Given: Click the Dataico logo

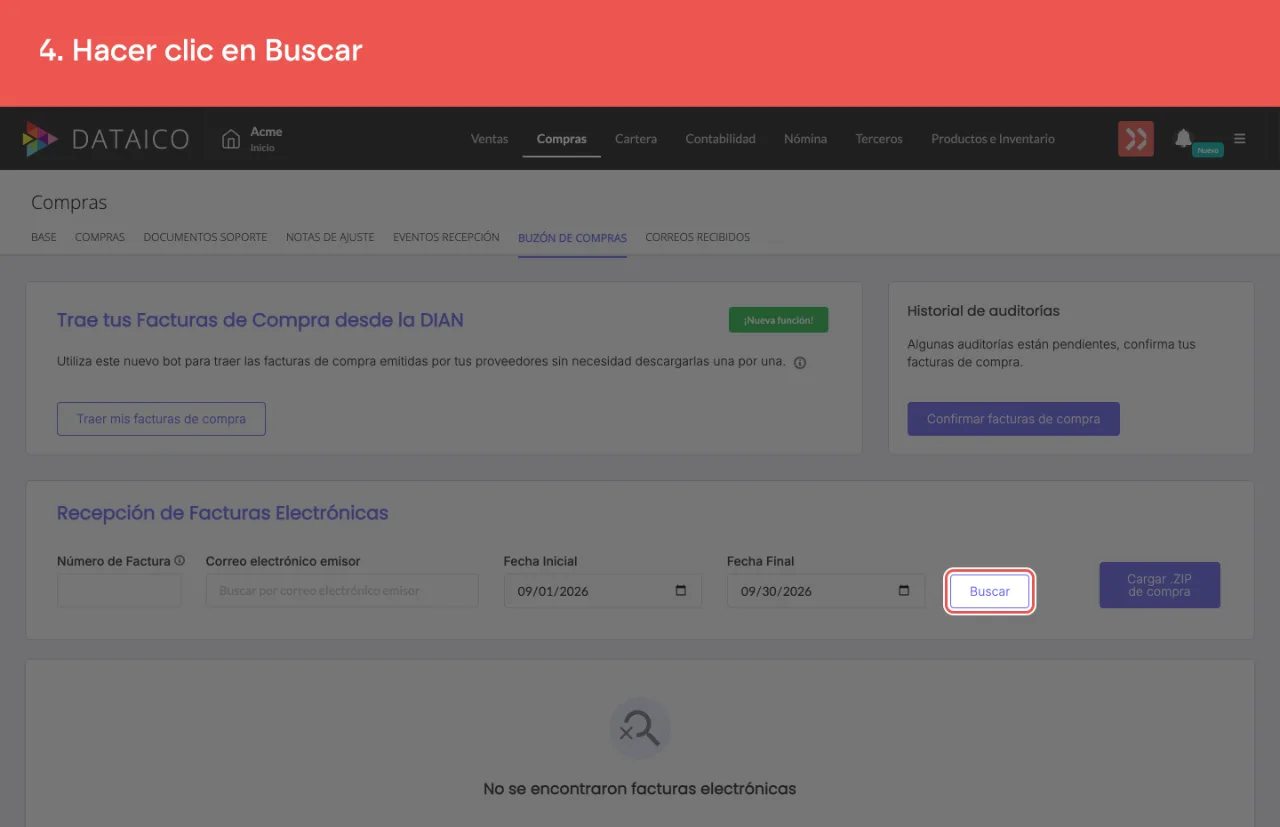Looking at the screenshot, I should 106,139.
